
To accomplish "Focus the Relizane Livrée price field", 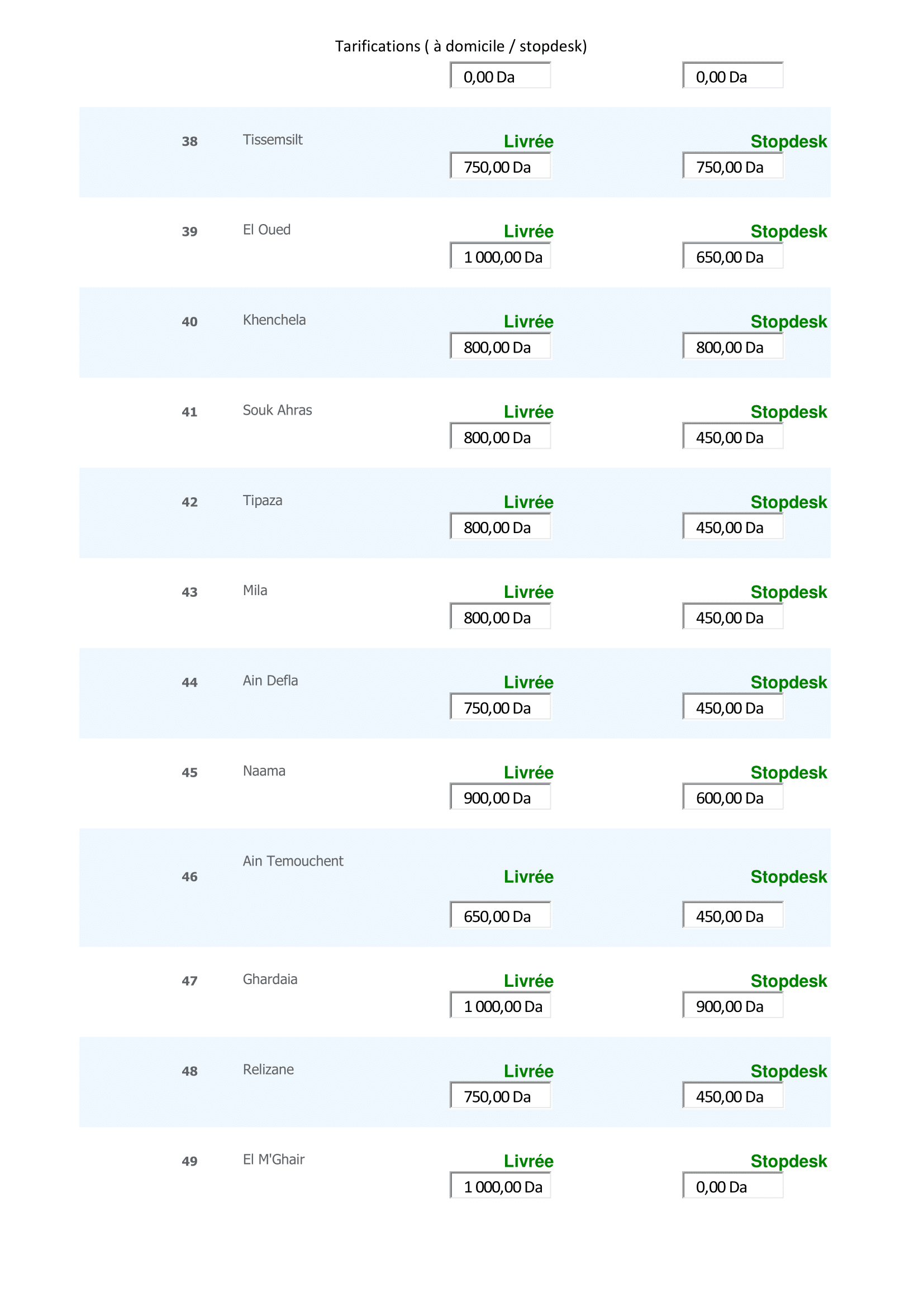I will pos(500,1096).
